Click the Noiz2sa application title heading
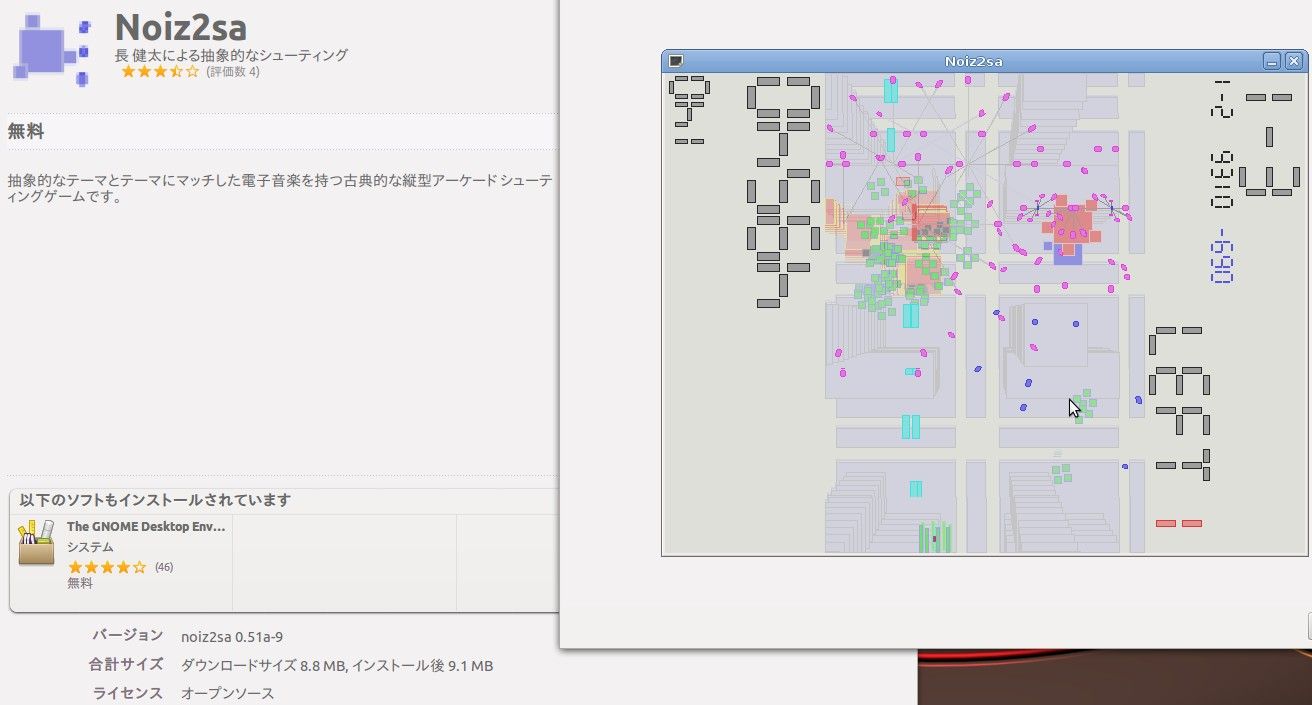 click(x=181, y=27)
